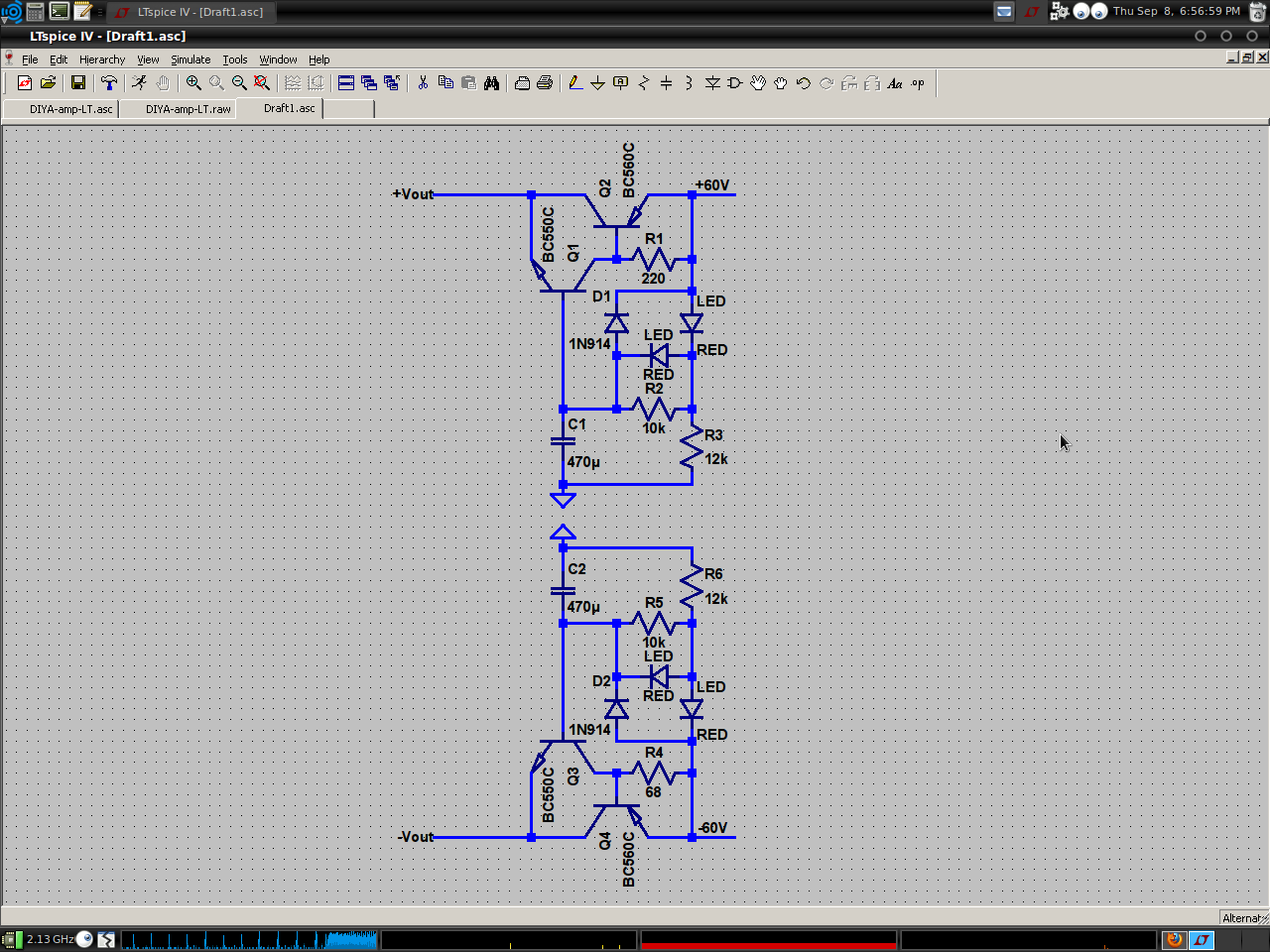Add text with the Aa tool
The width and height of the screenshot is (1270, 952).
click(x=895, y=83)
